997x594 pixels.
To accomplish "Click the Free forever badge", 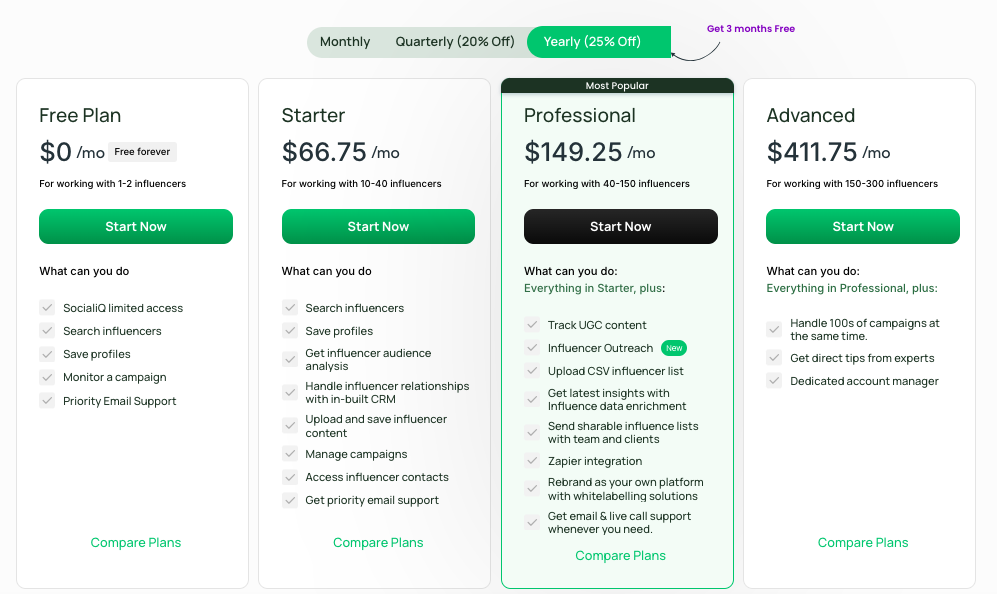I will click(x=142, y=152).
